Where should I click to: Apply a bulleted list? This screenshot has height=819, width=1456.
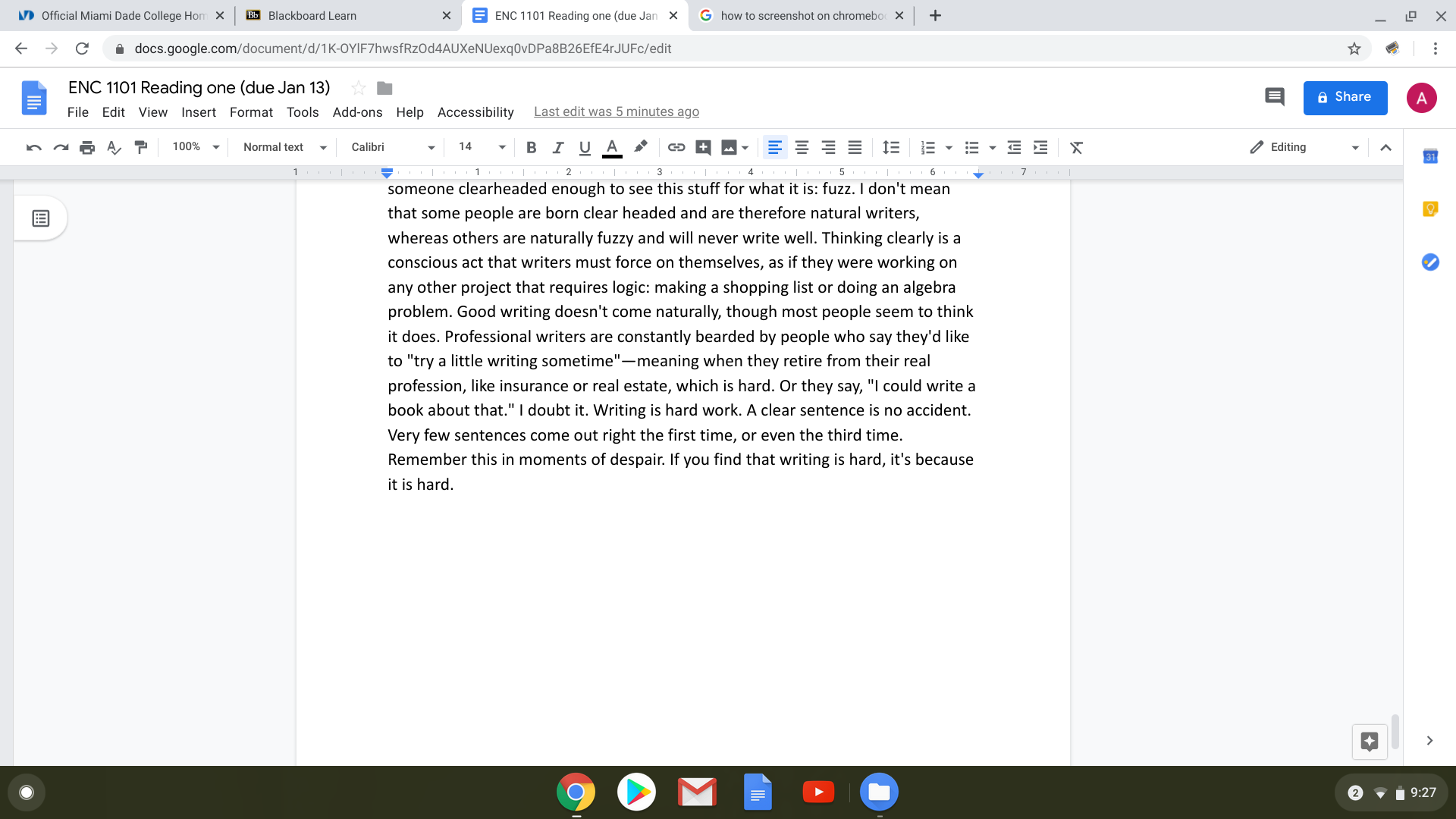click(971, 147)
